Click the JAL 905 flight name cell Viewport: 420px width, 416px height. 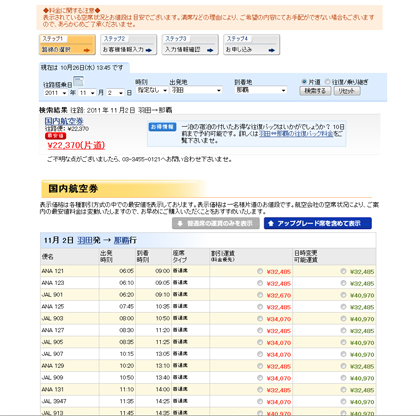[70, 342]
